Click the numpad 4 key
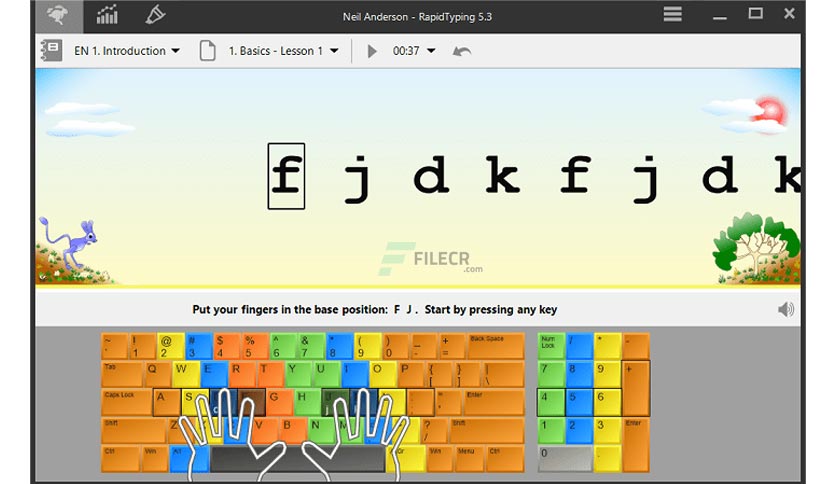Image resolution: width=836 pixels, height=484 pixels. pos(551,402)
